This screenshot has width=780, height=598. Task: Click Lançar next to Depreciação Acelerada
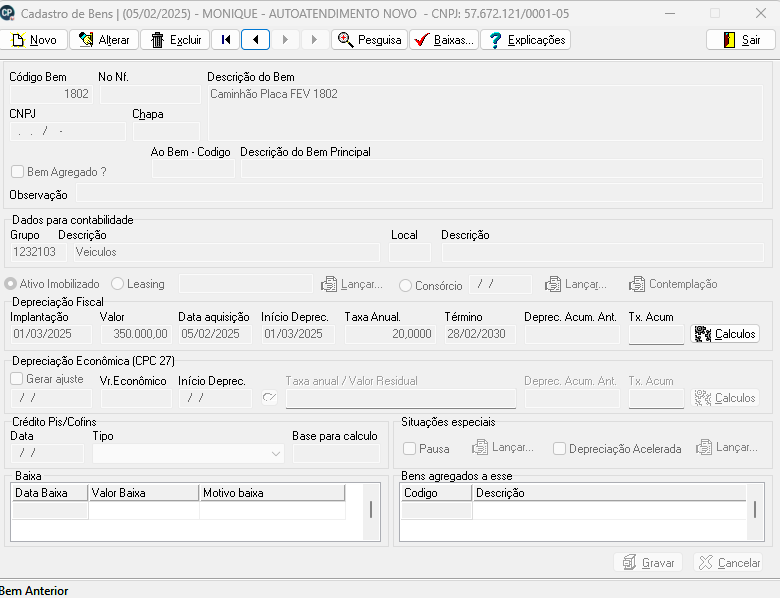pyautogui.click(x=726, y=448)
